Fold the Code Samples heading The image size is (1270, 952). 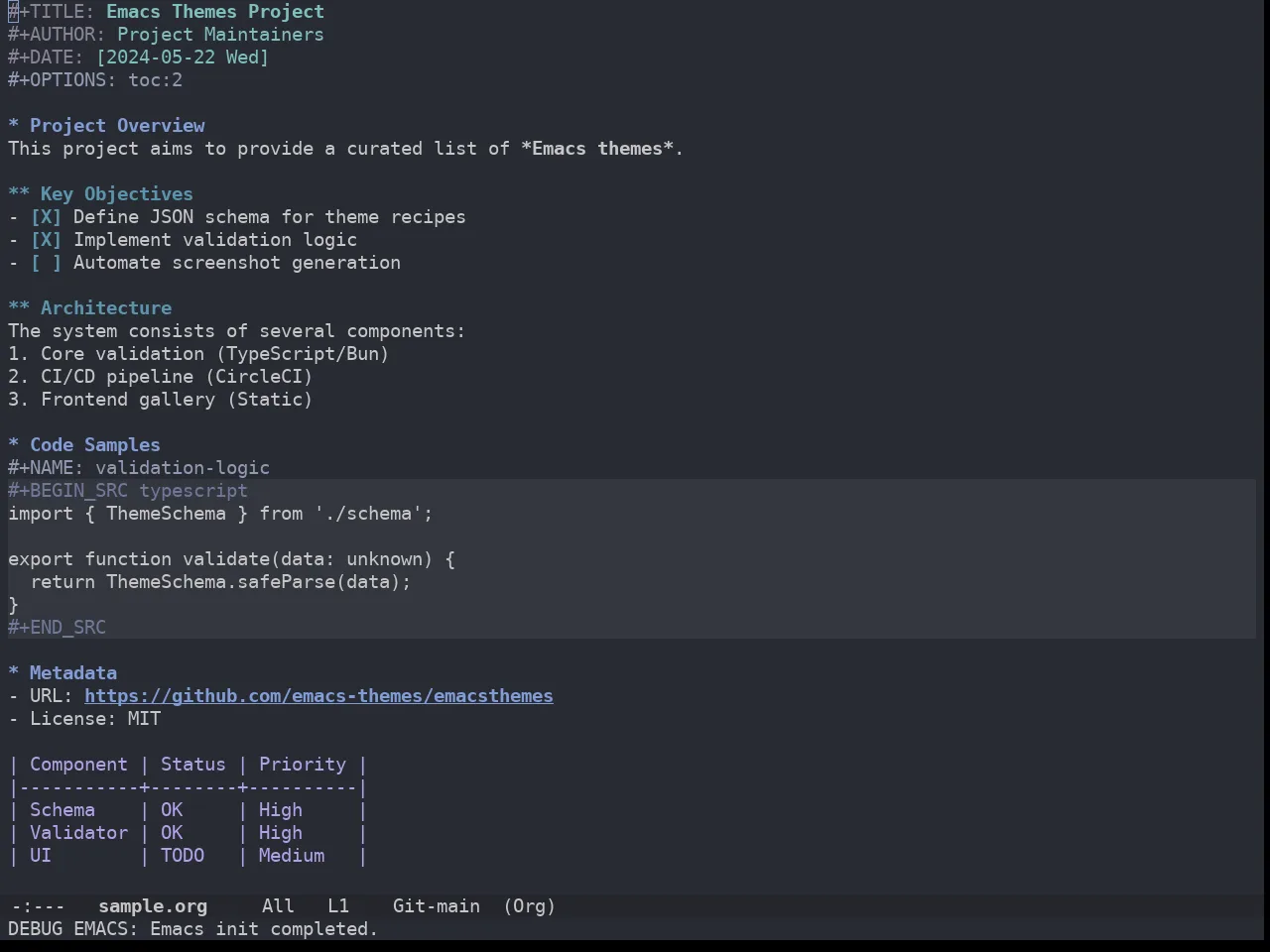(95, 445)
